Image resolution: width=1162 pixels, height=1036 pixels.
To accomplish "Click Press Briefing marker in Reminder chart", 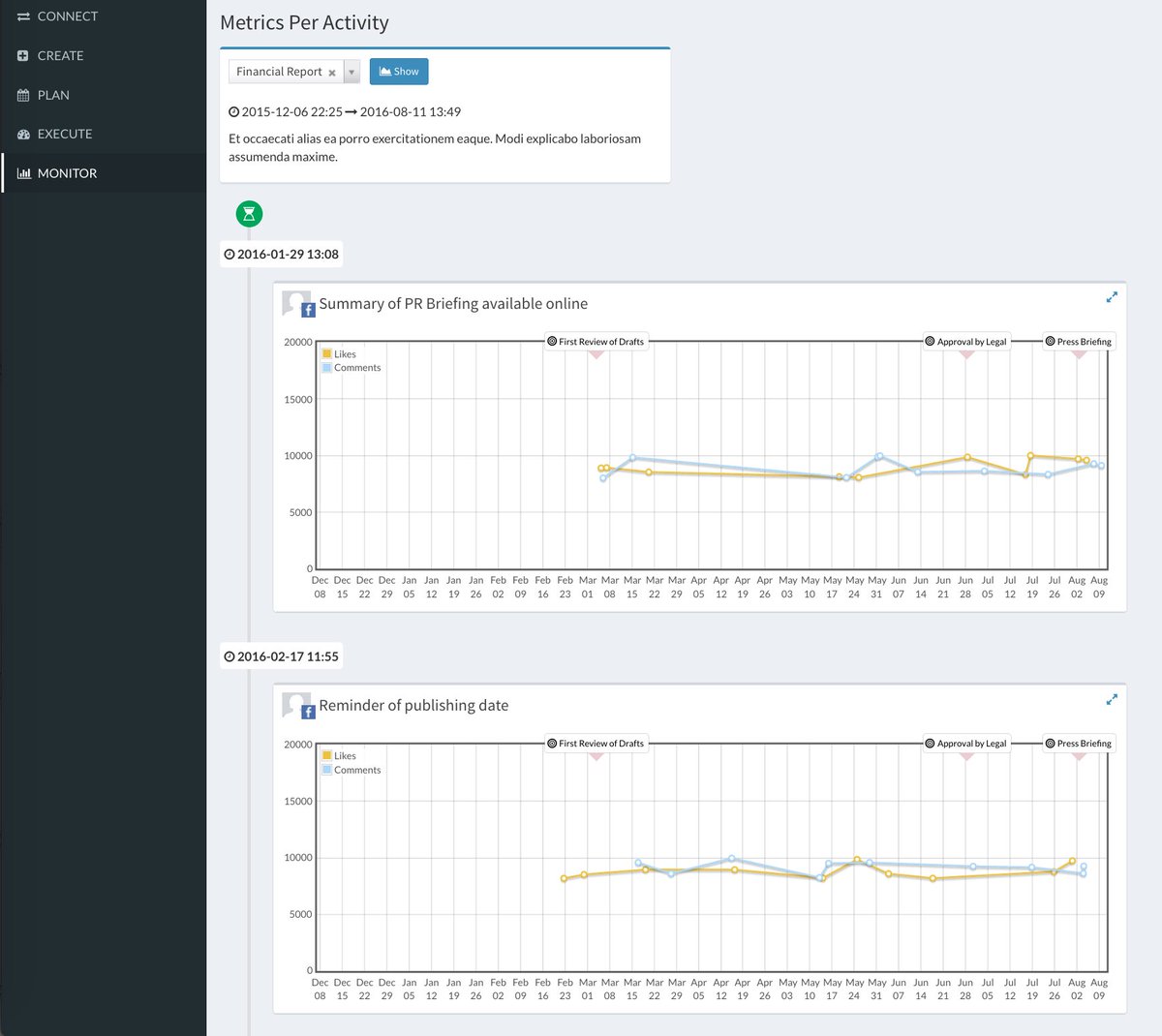I will 1079,744.
